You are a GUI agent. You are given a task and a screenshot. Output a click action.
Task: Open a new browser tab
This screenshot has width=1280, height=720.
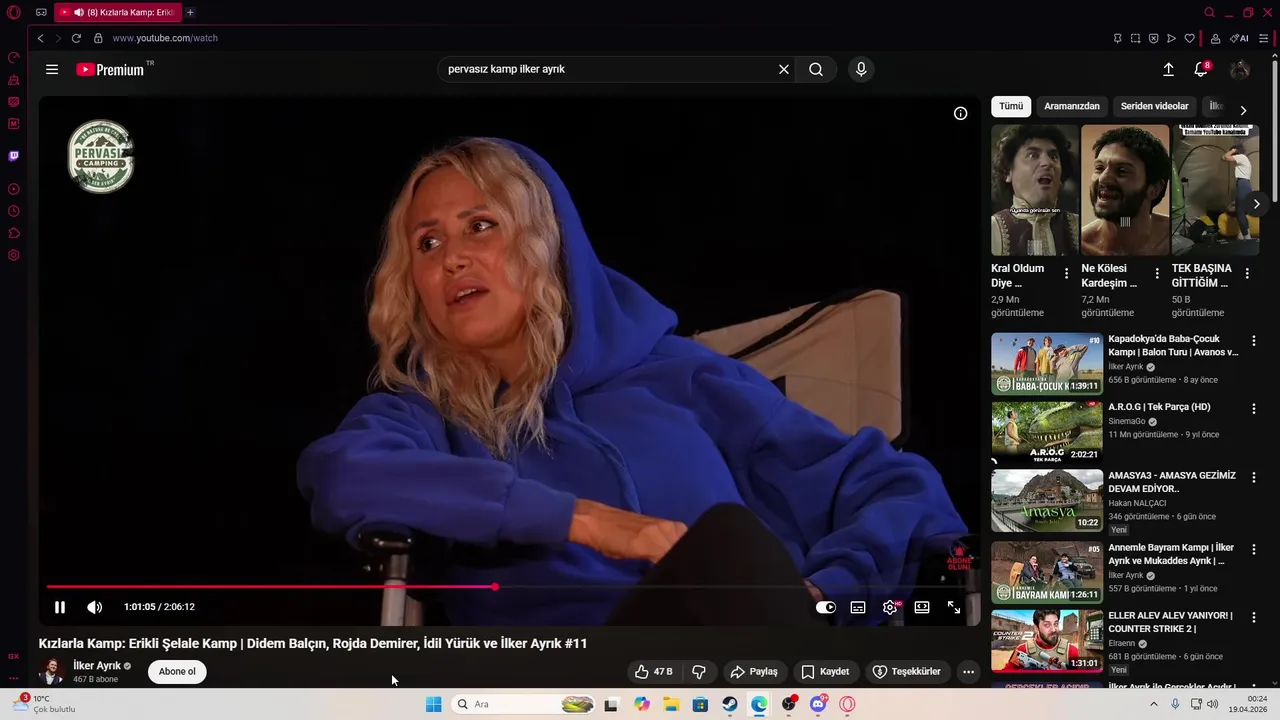[x=190, y=13]
